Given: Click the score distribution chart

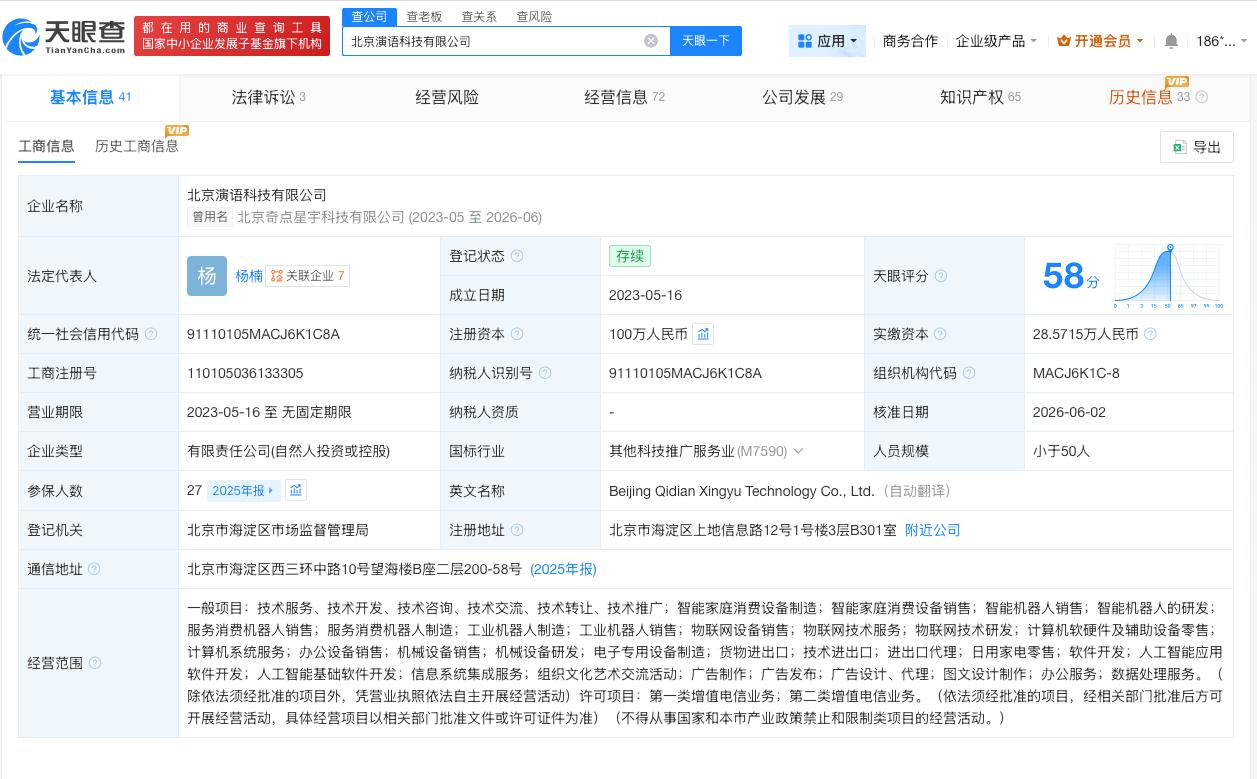Looking at the screenshot, I should pos(1168,276).
